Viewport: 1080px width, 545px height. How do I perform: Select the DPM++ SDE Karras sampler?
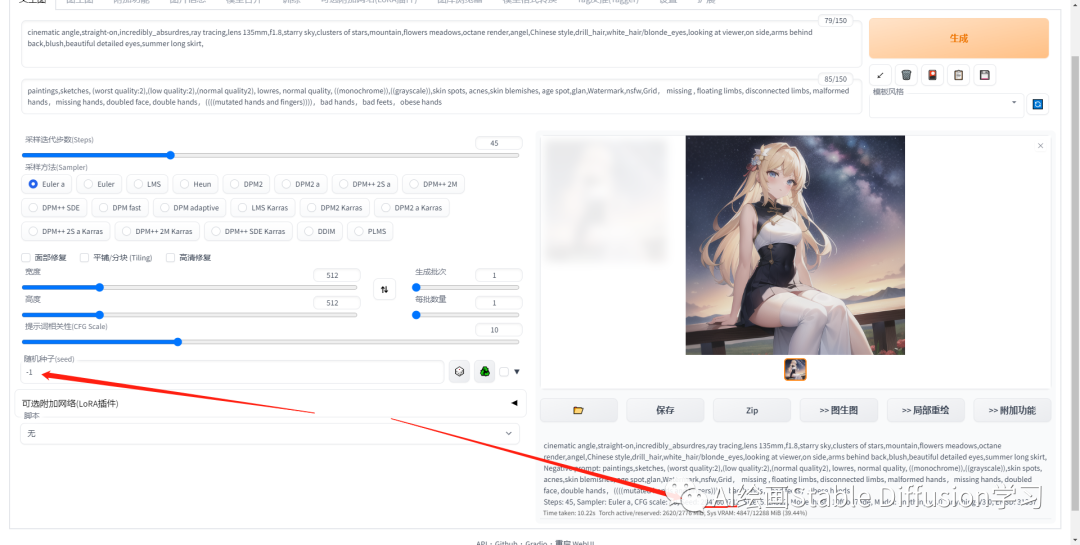point(249,231)
